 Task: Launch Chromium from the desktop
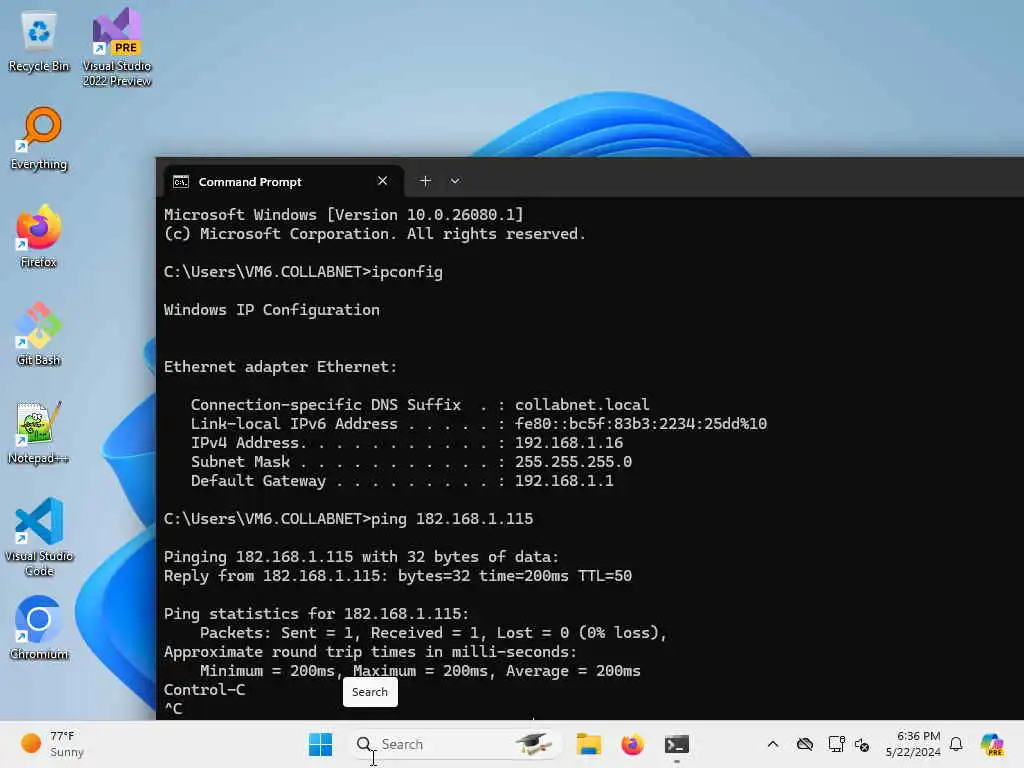[x=39, y=628]
